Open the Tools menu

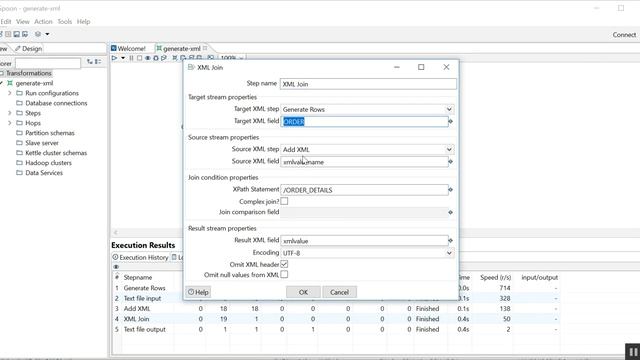(64, 22)
